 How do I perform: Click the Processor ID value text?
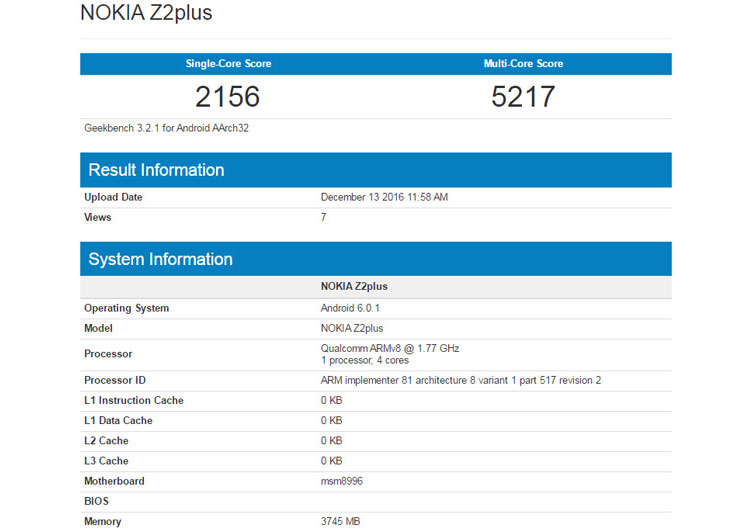point(461,380)
